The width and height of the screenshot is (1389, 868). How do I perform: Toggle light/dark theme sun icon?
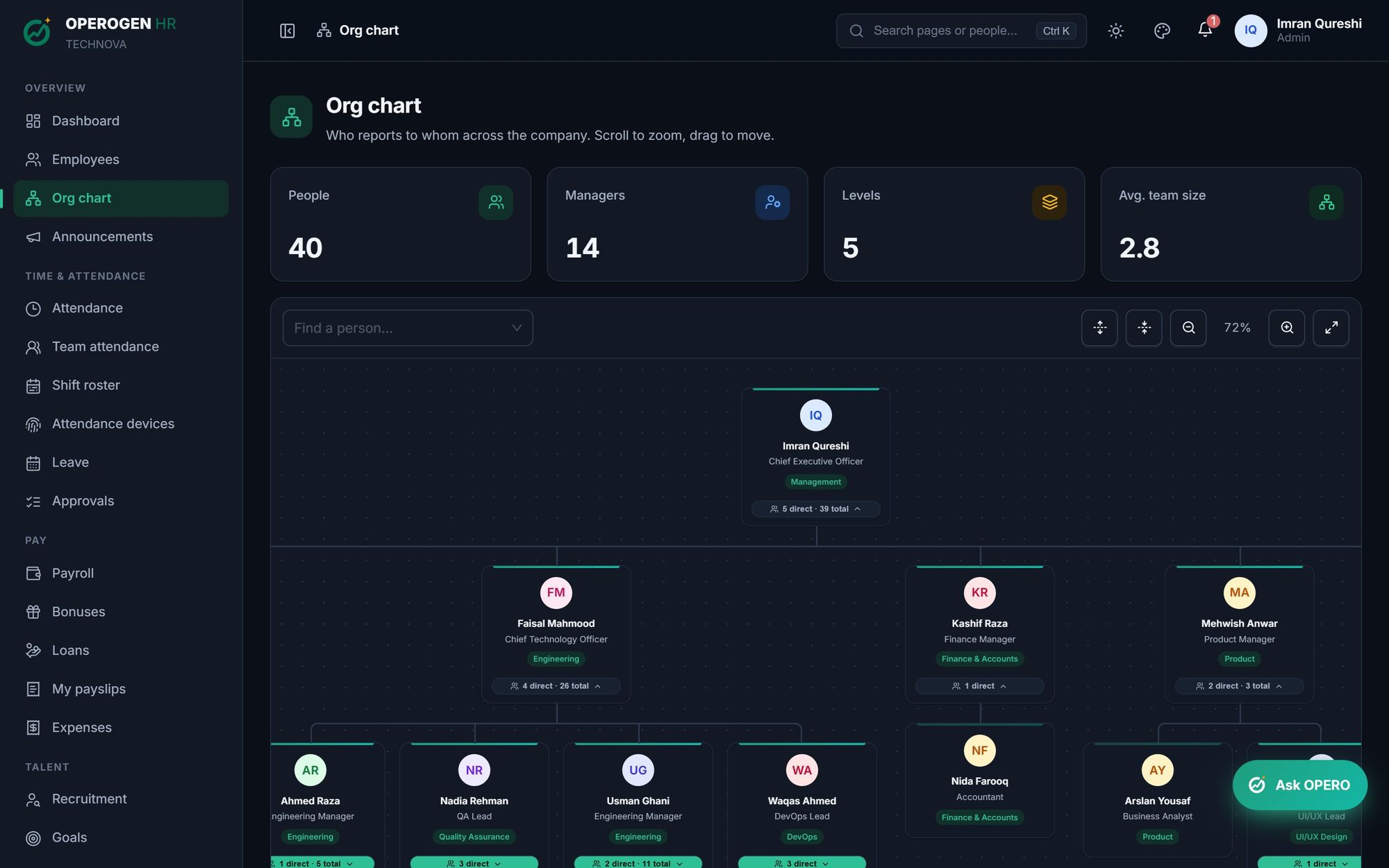(x=1115, y=31)
